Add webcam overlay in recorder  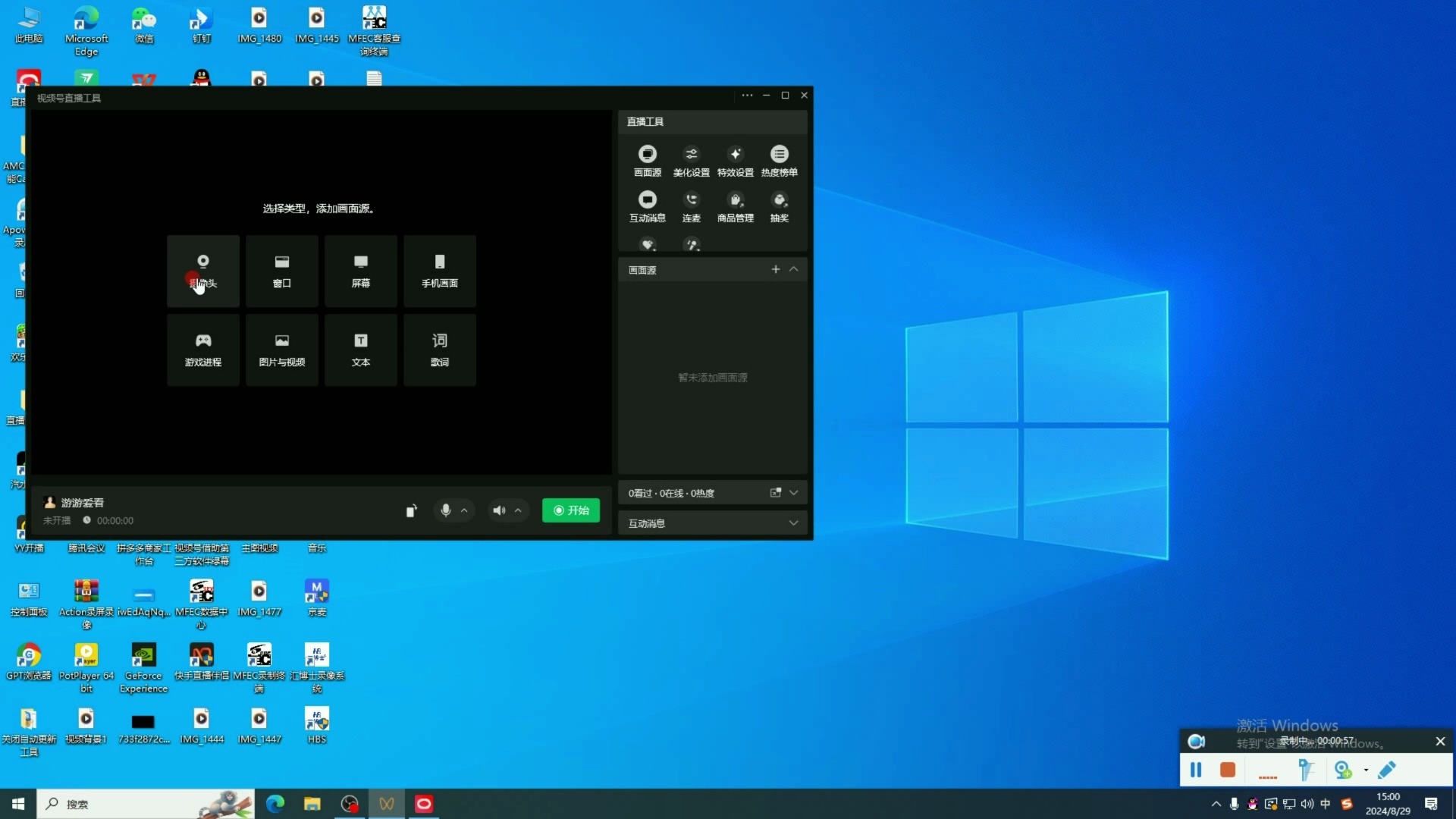coord(1343,770)
